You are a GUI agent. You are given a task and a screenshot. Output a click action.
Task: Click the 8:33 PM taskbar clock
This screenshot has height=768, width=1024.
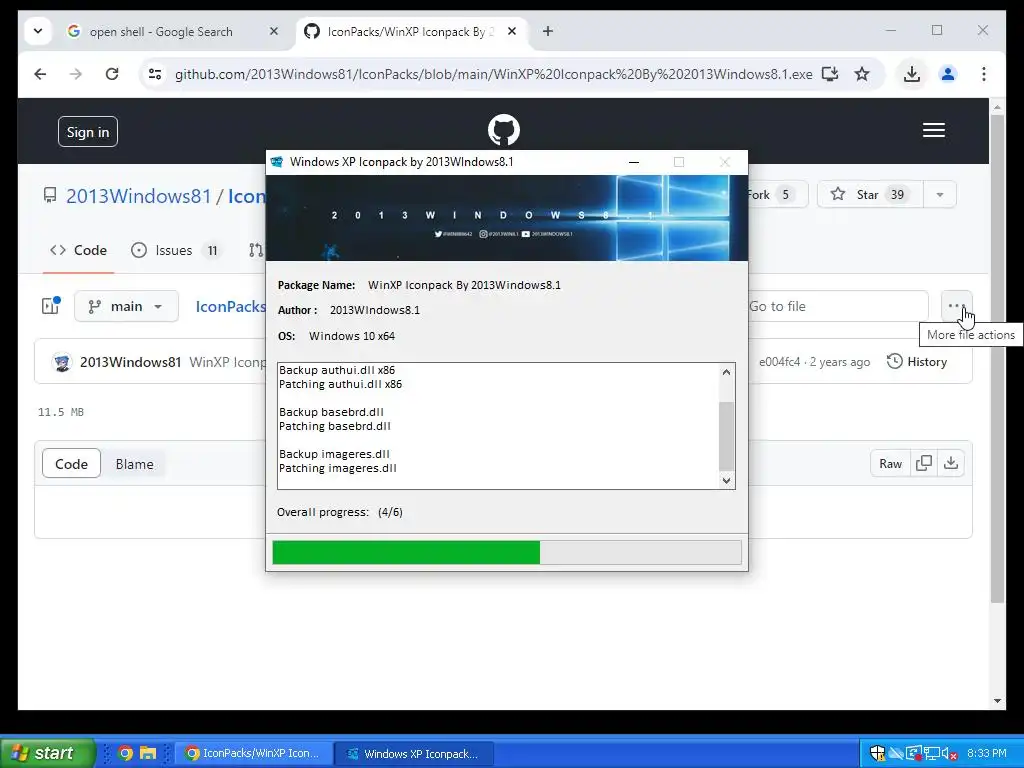tap(987, 754)
